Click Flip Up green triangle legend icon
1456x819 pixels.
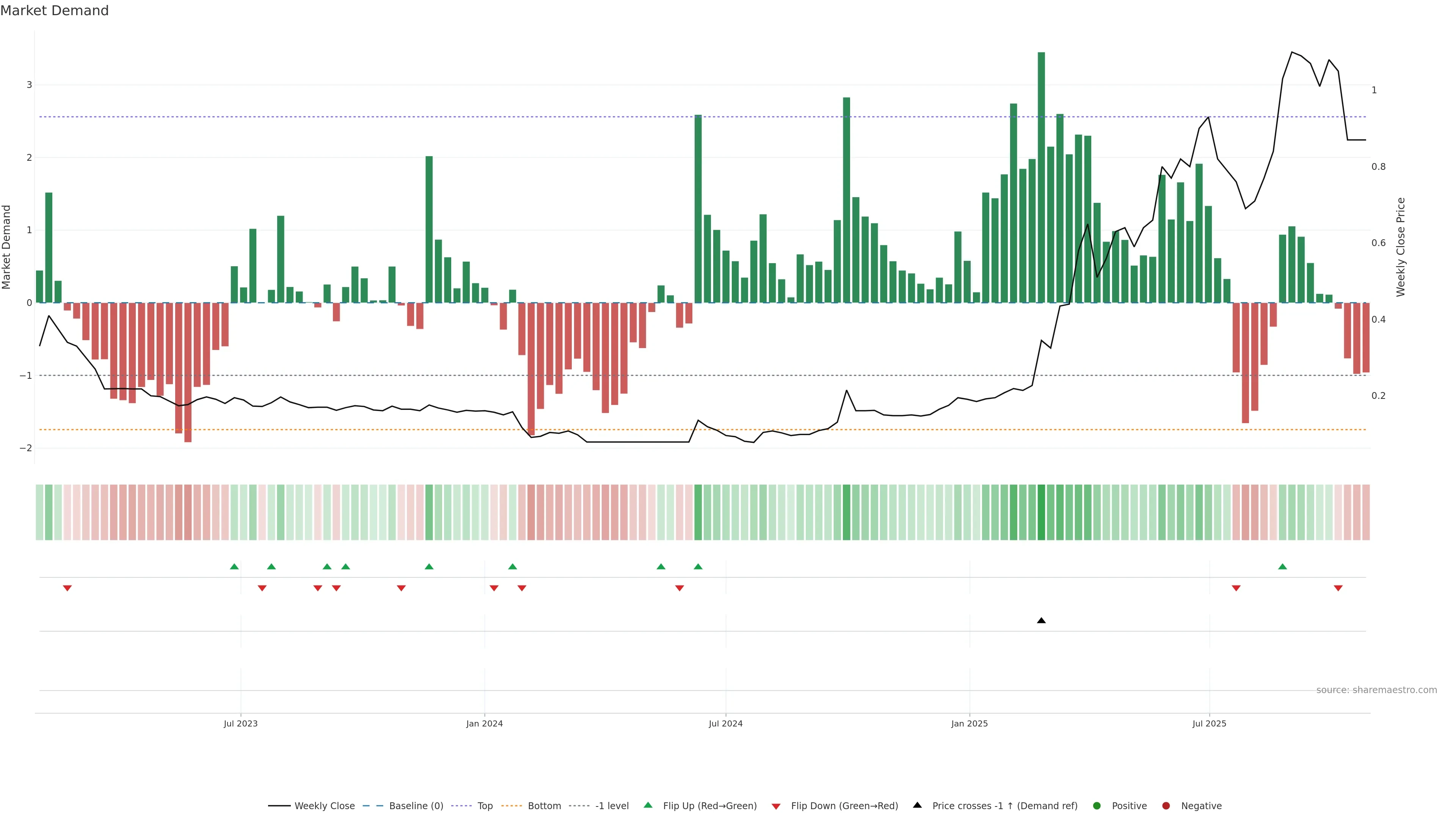pos(648,805)
